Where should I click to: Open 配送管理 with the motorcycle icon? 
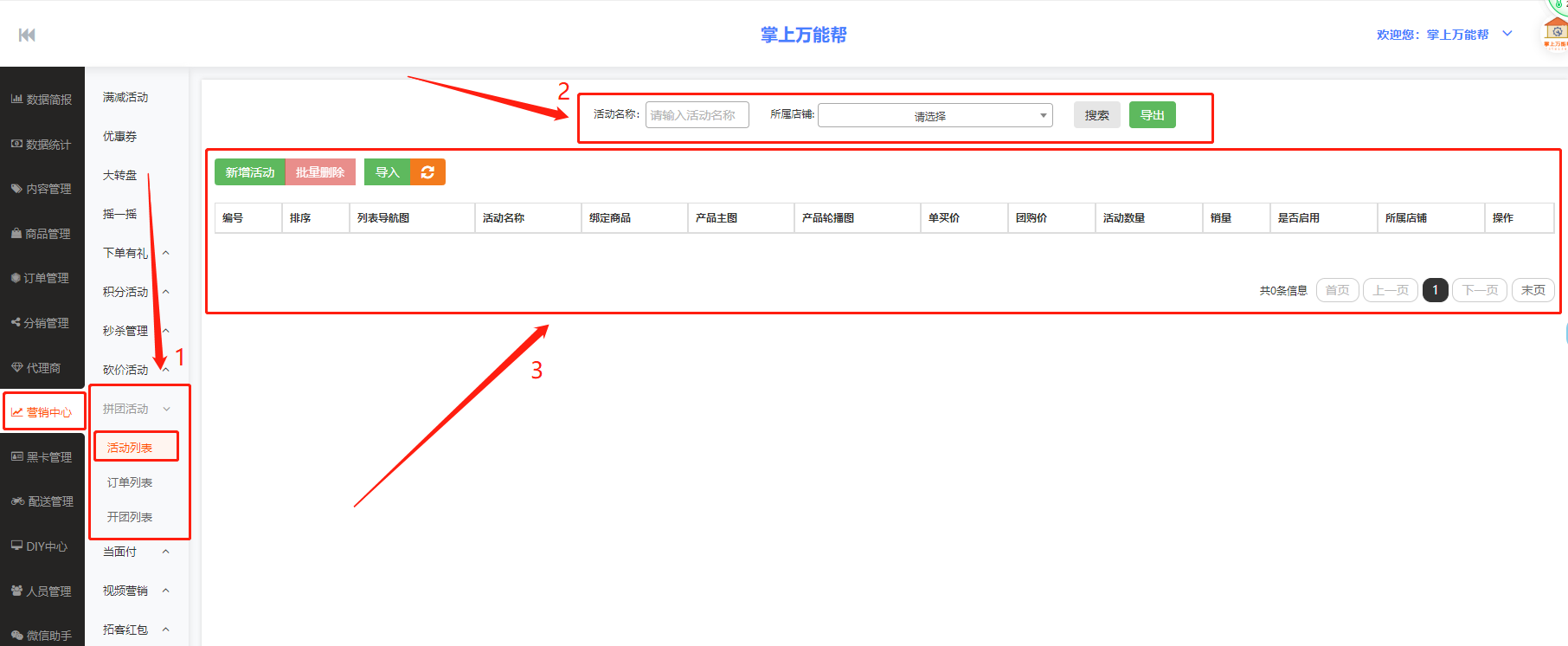point(42,501)
